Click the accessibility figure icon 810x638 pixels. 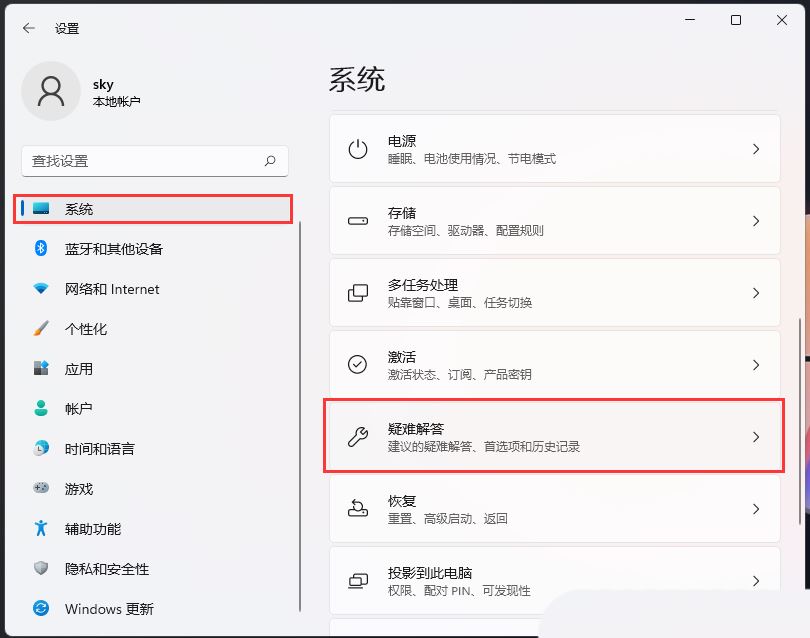pyautogui.click(x=41, y=528)
